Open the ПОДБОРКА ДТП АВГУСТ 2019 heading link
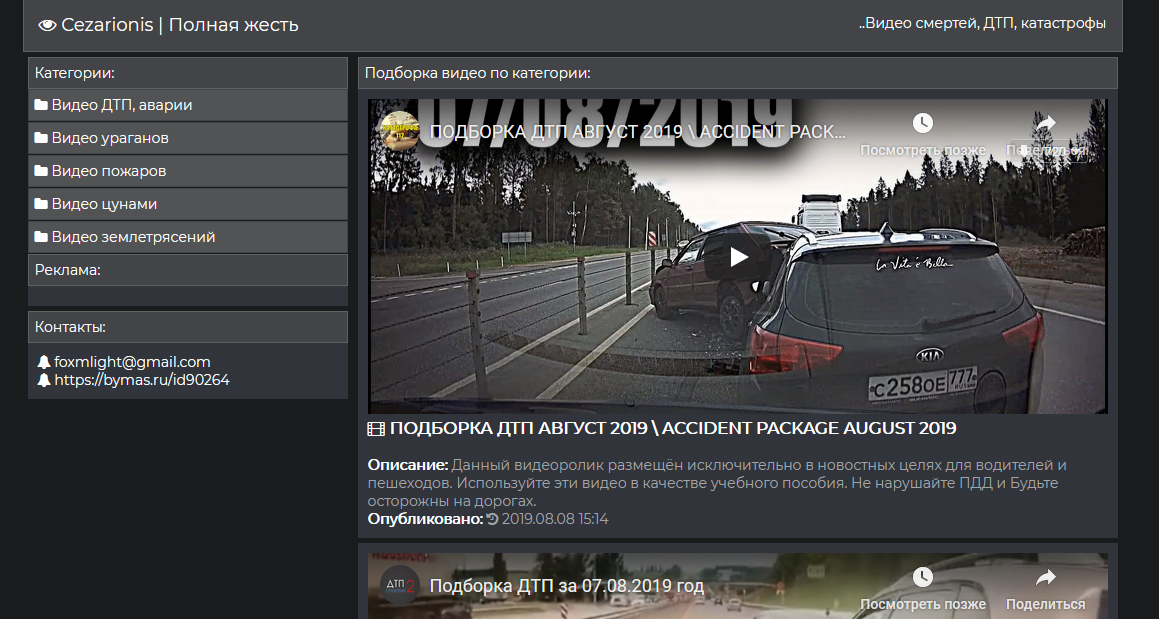Viewport: 1159px width, 619px height. pos(672,428)
